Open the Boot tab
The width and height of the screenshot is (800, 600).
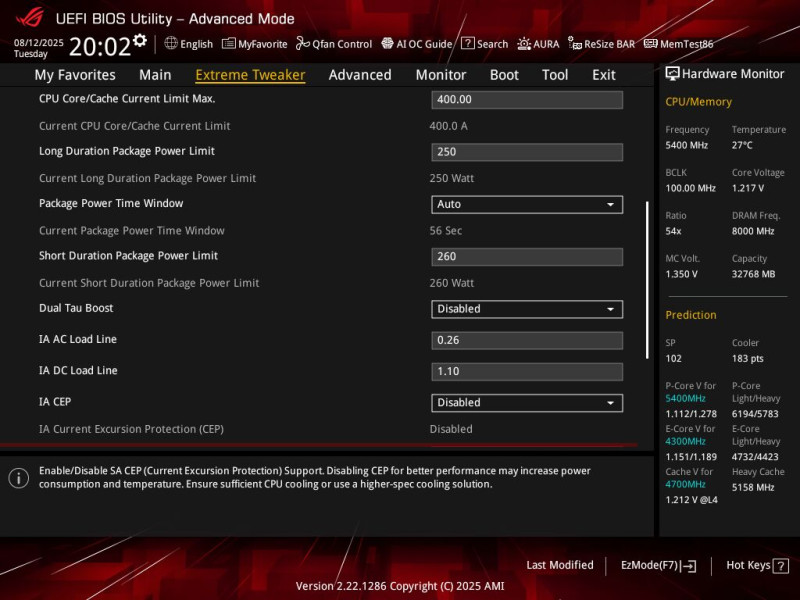coord(504,75)
